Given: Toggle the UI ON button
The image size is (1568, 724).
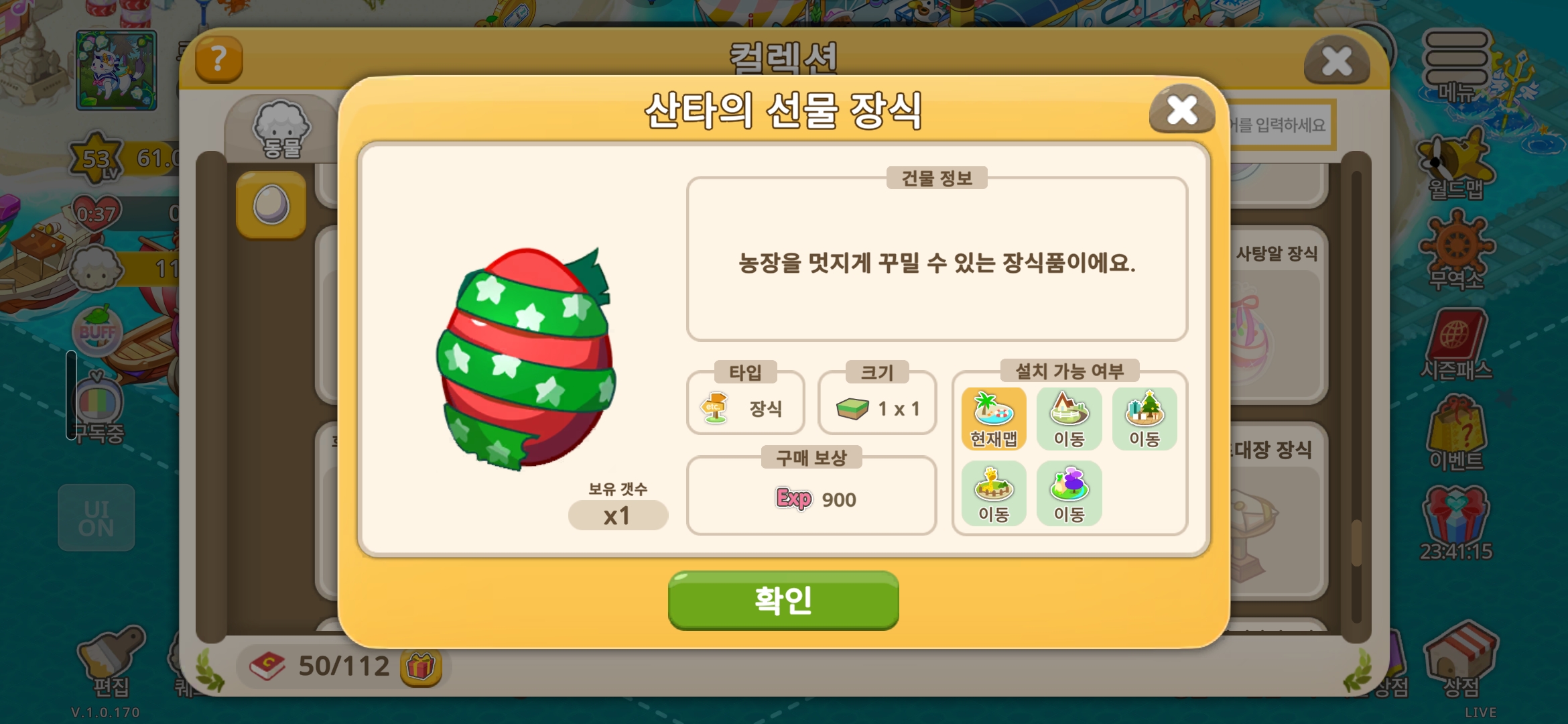Looking at the screenshot, I should coord(96,518).
